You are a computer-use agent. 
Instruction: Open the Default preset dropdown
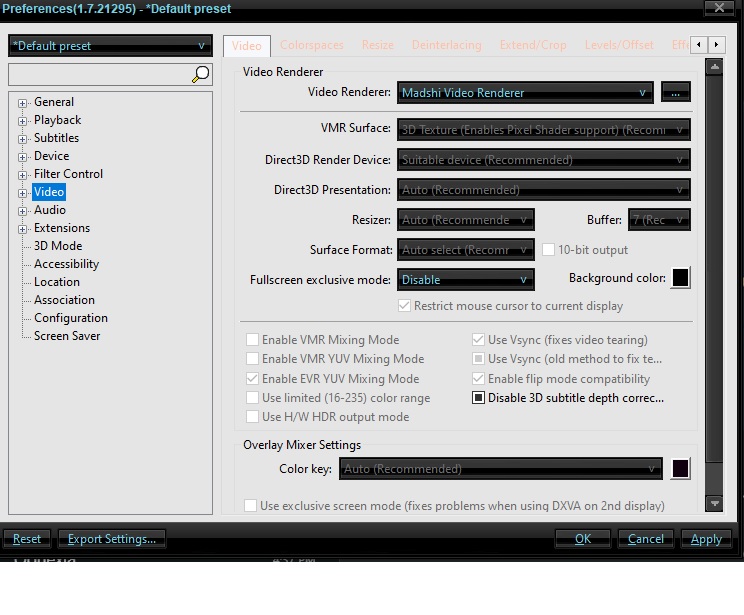click(x=110, y=46)
